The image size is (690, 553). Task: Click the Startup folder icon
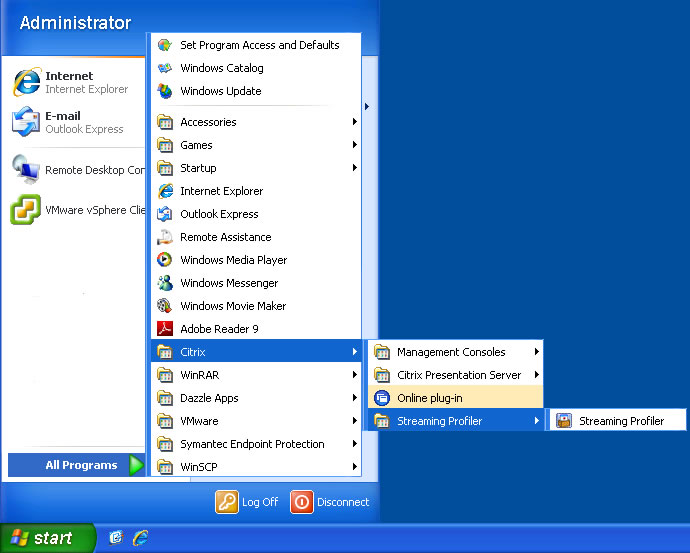click(x=165, y=168)
